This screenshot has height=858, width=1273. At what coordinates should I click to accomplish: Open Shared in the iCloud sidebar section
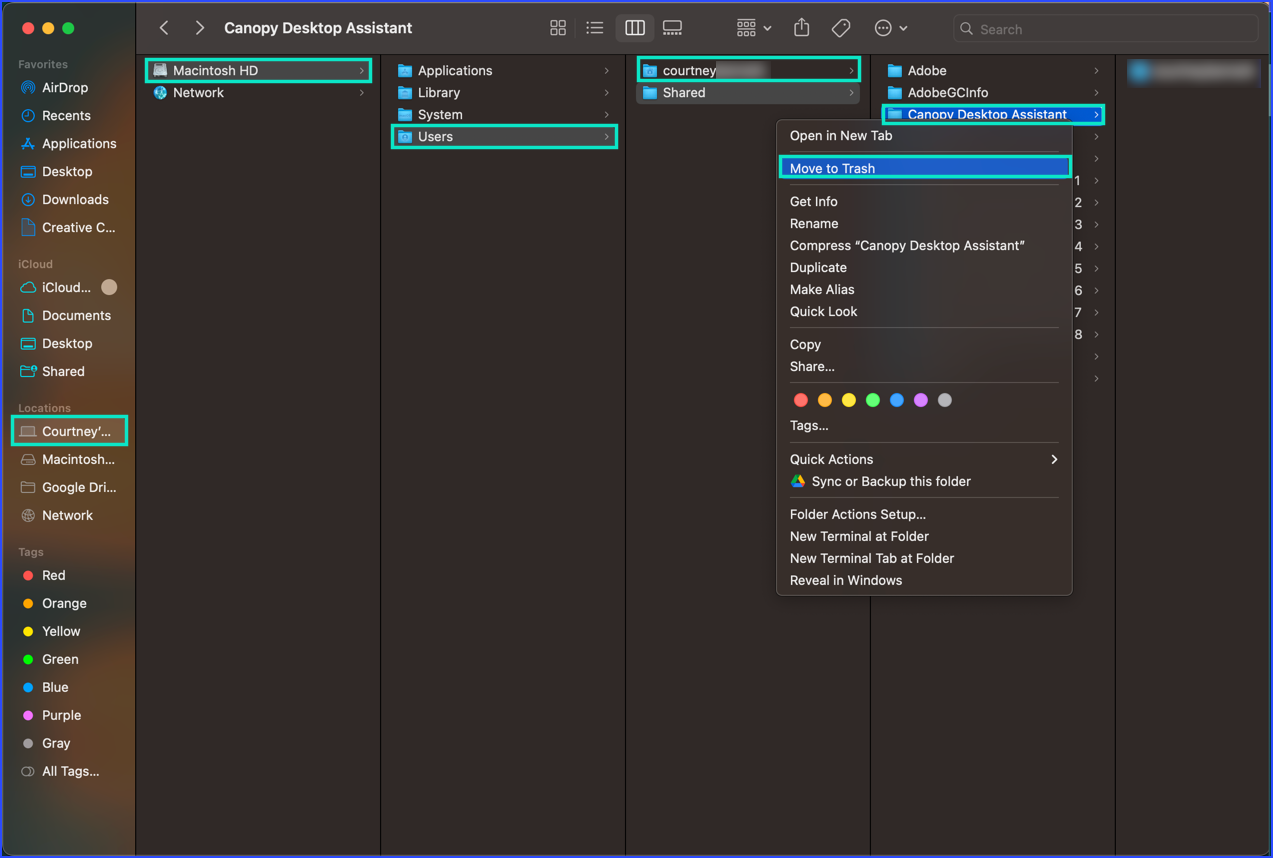(63, 372)
